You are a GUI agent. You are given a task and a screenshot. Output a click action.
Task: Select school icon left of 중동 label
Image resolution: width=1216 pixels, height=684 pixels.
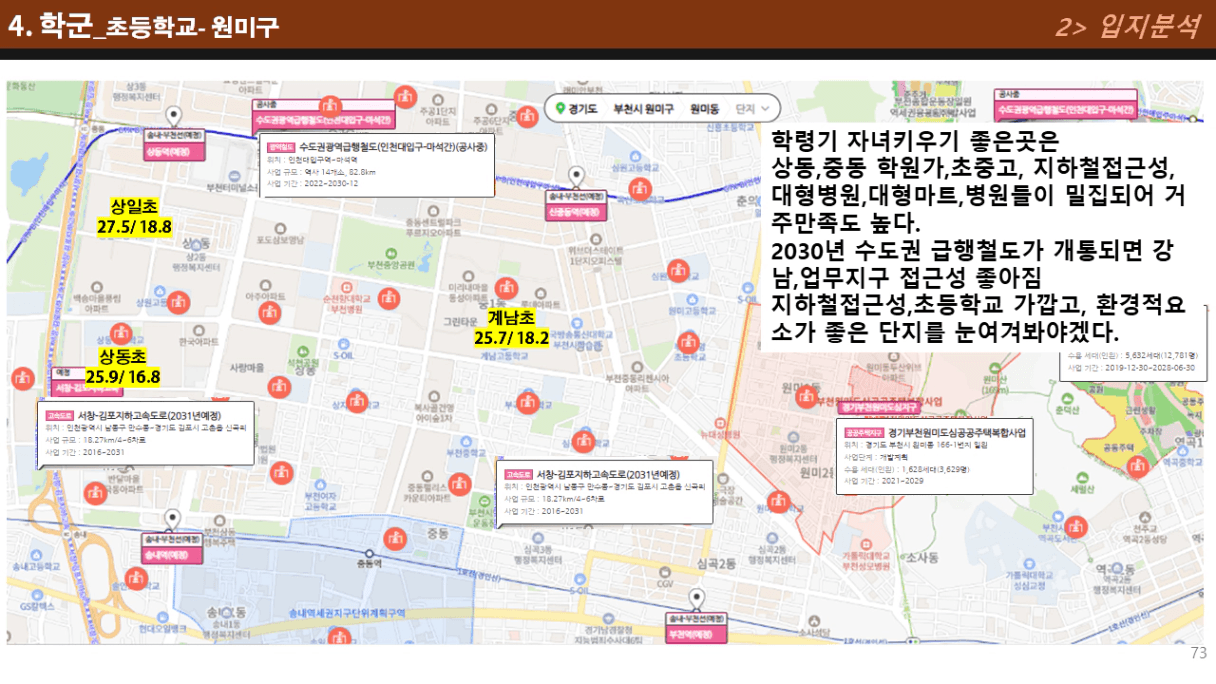coord(395,538)
